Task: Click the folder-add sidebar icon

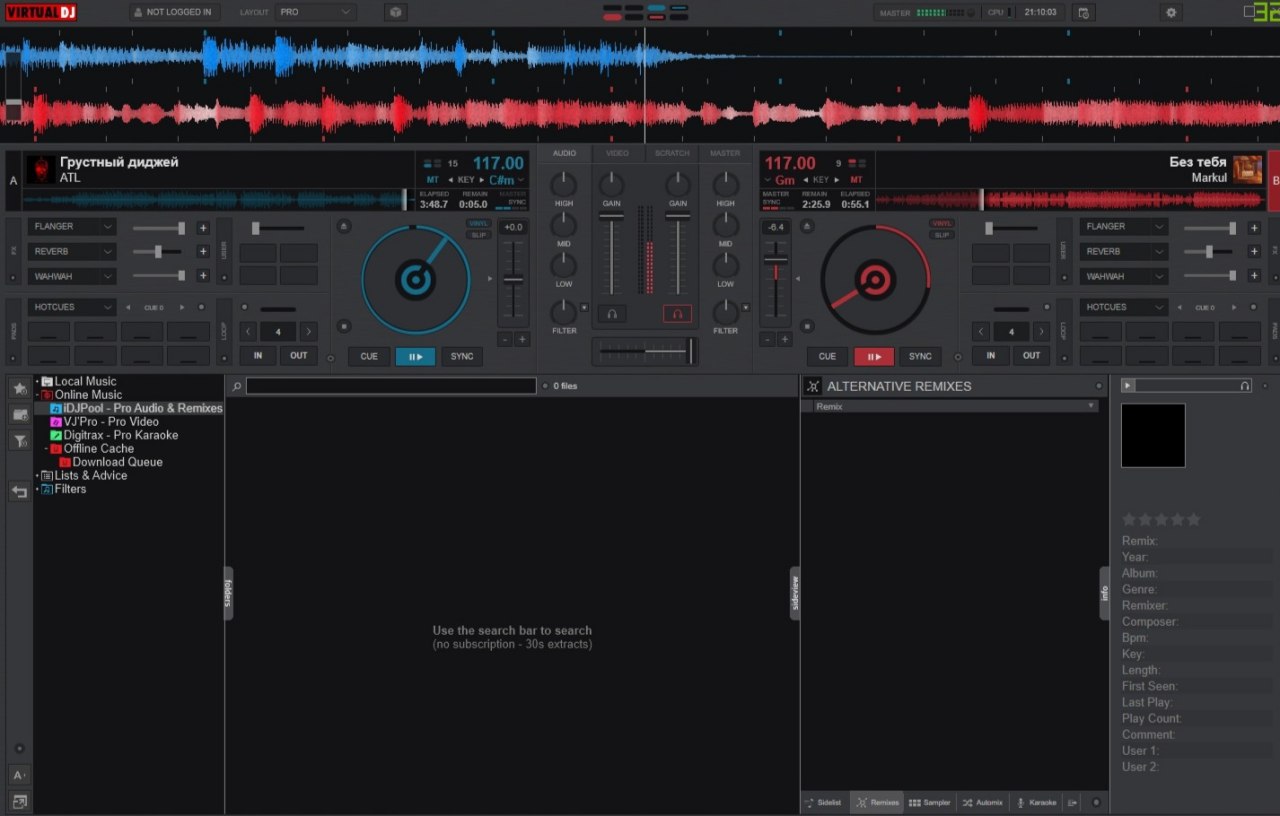Action: click(x=20, y=414)
